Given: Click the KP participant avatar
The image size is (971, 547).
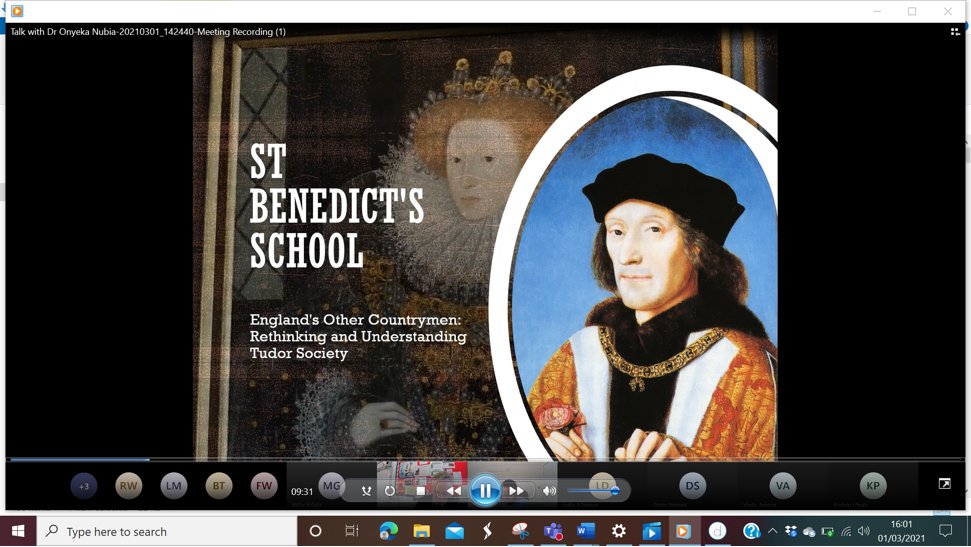Looking at the screenshot, I should 873,486.
